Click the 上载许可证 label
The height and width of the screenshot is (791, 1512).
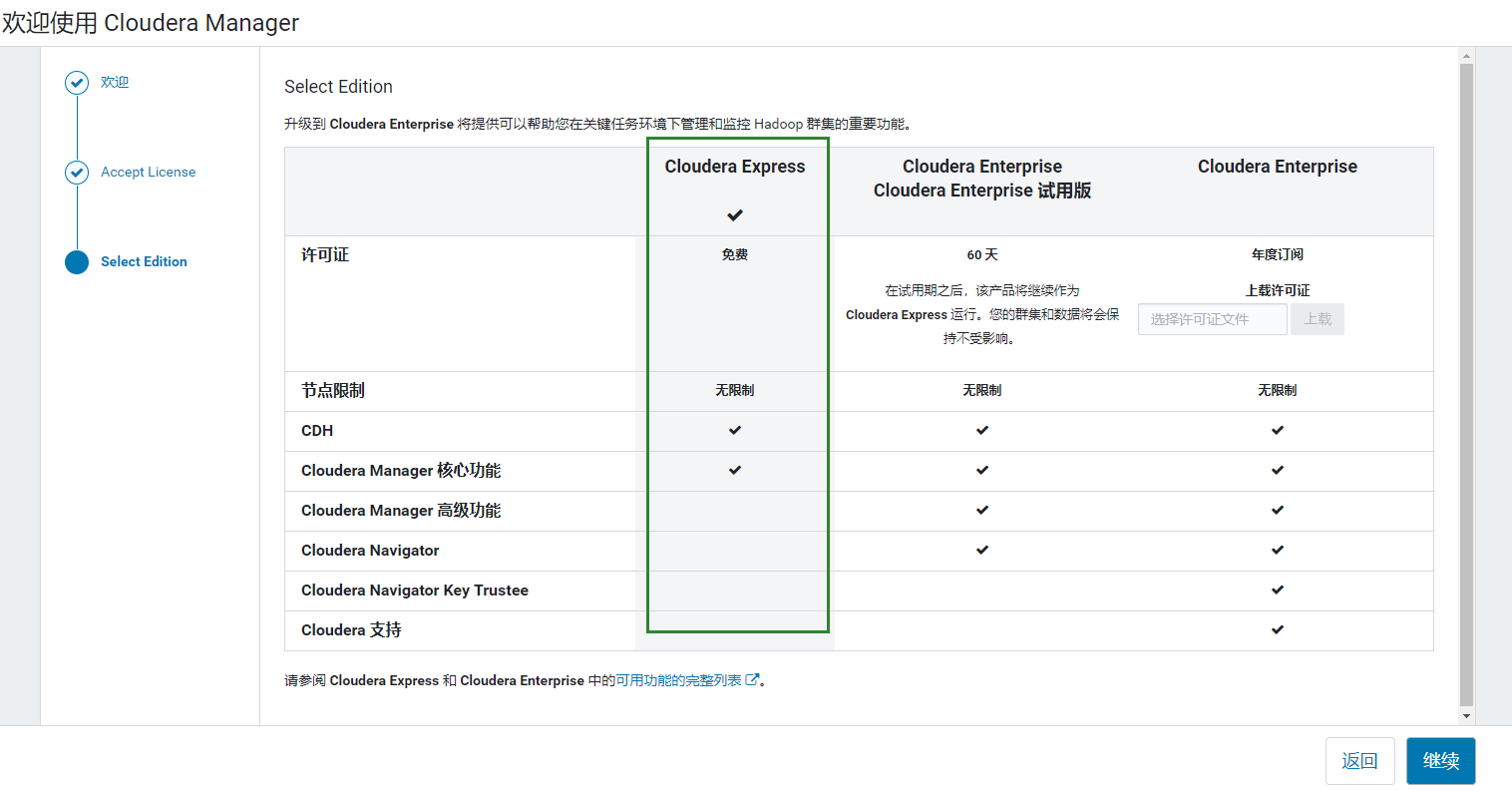1278,290
